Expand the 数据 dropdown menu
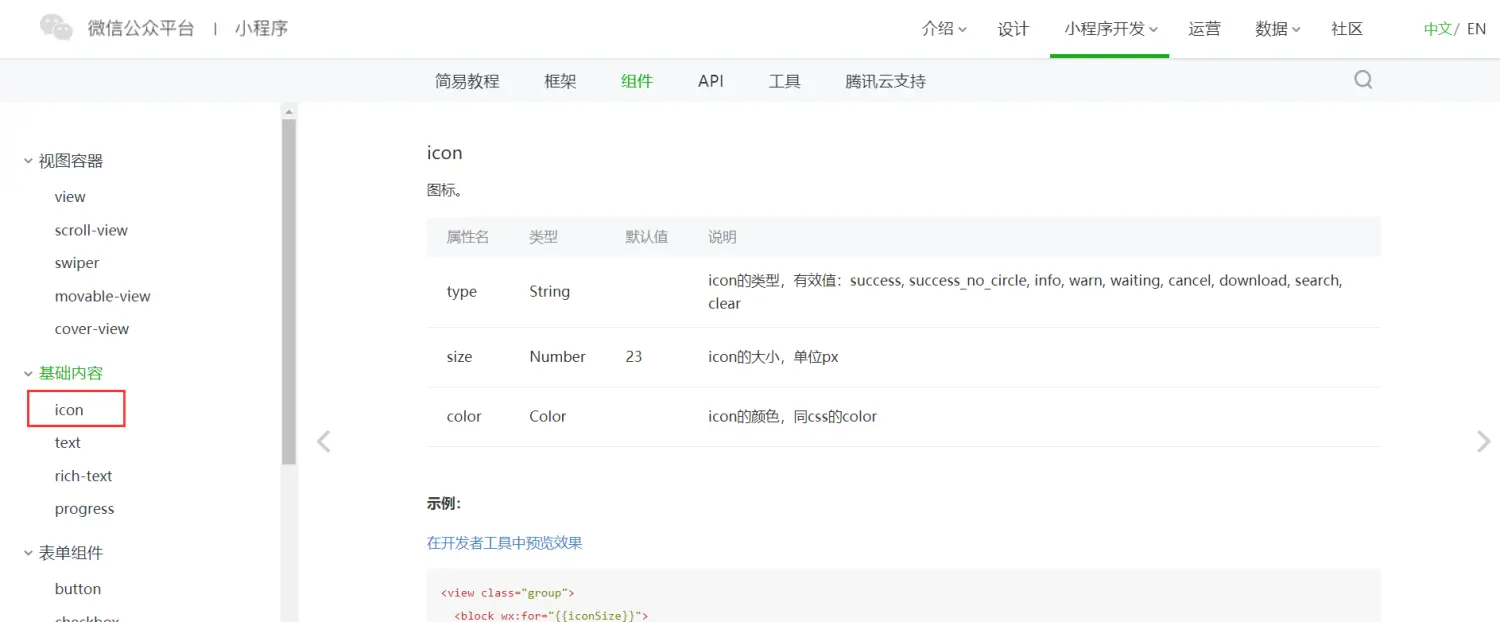This screenshot has width=1500, height=622. point(1277,29)
